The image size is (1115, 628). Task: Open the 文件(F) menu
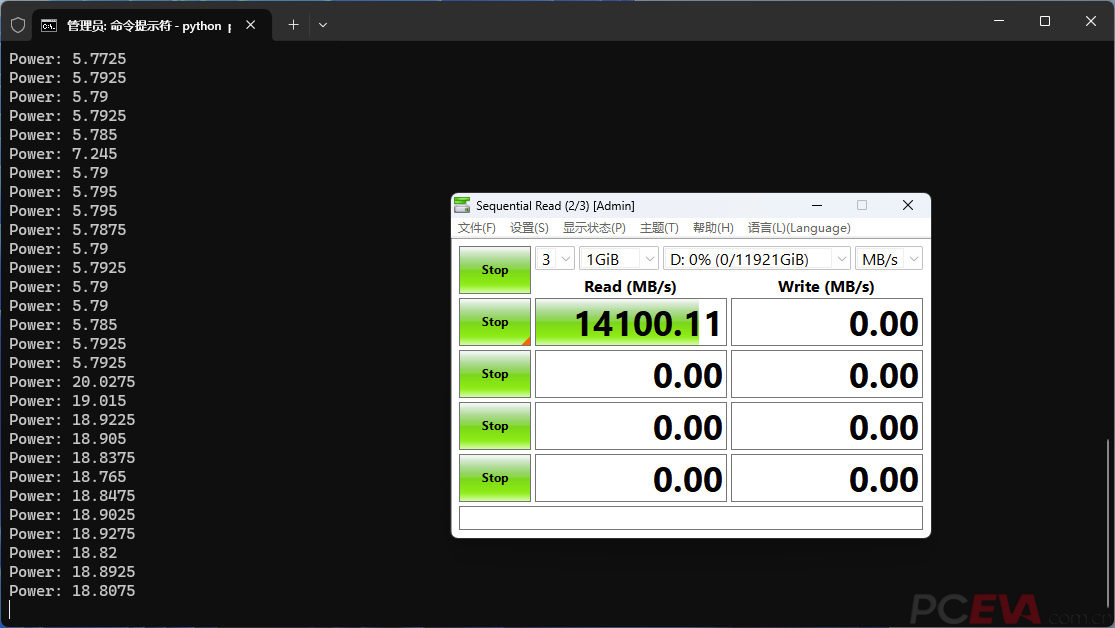click(x=476, y=228)
